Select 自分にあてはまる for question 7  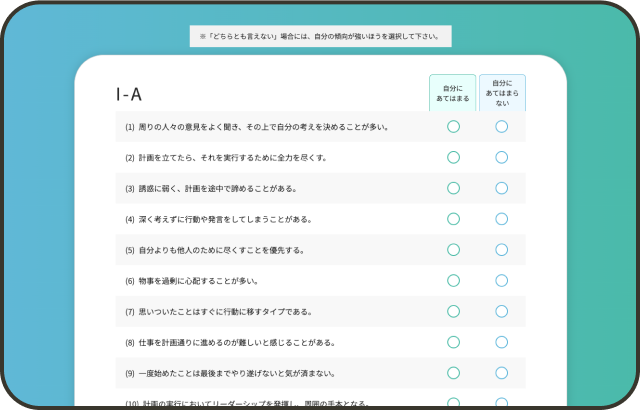(453, 312)
